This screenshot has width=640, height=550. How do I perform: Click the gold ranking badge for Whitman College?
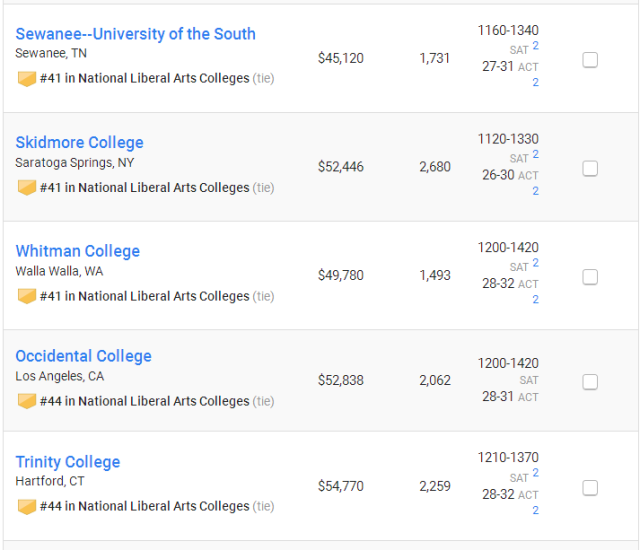pos(27,296)
